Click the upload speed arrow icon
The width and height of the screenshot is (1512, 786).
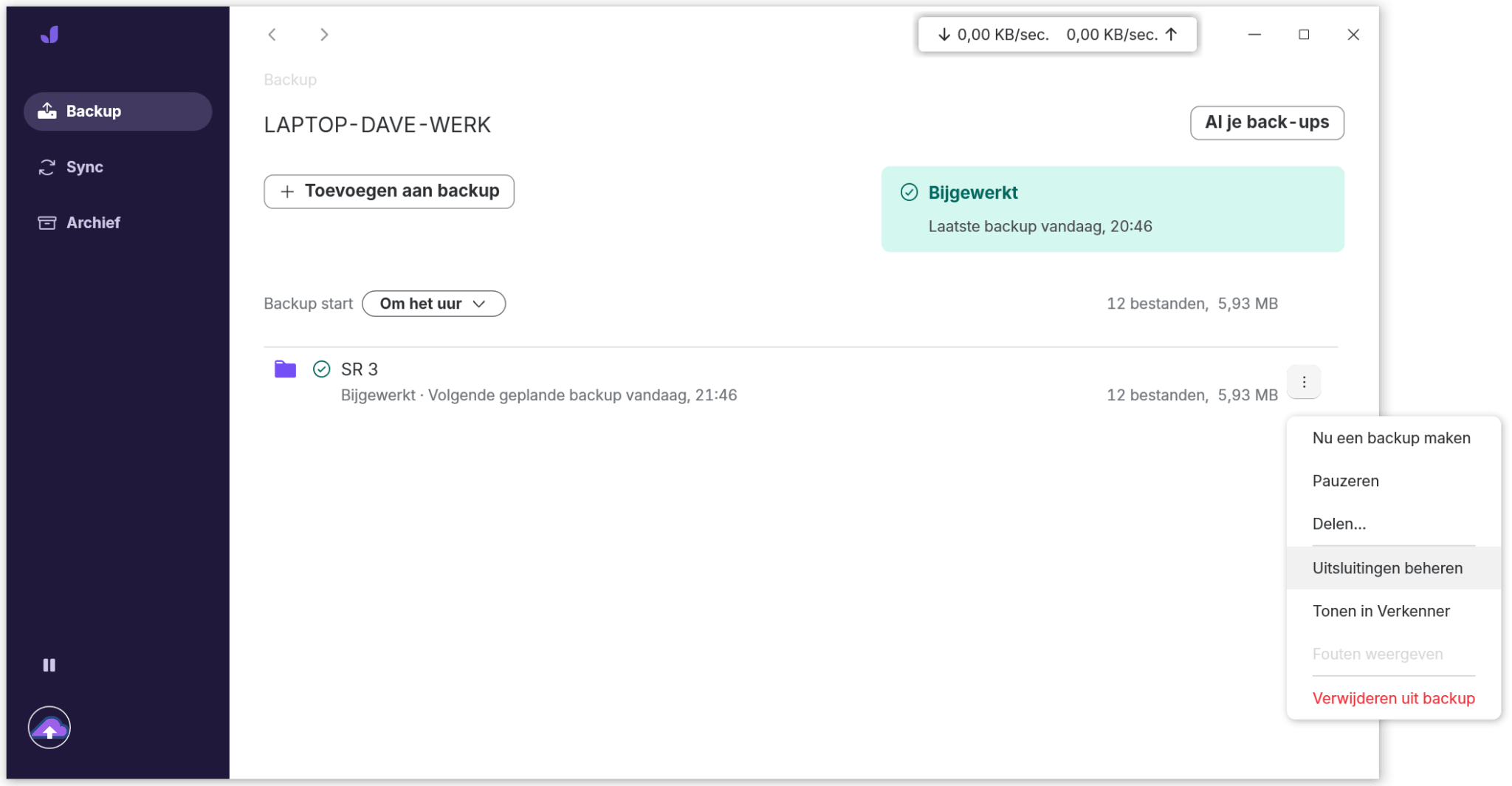coord(1171,35)
